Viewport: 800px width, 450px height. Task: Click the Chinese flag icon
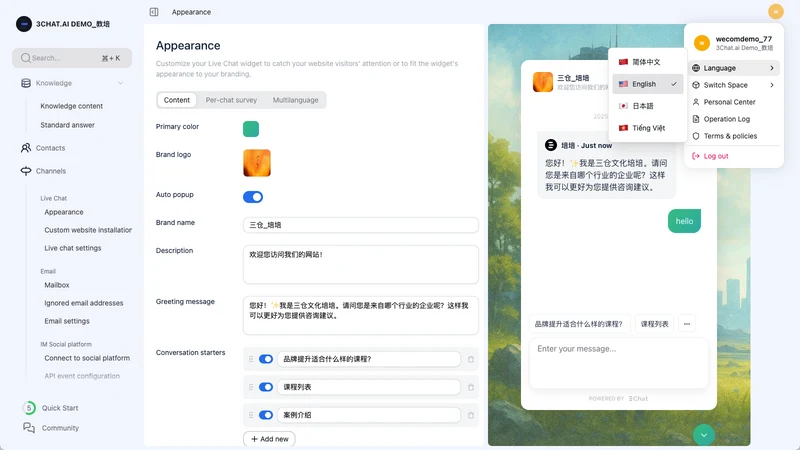[x=623, y=62]
